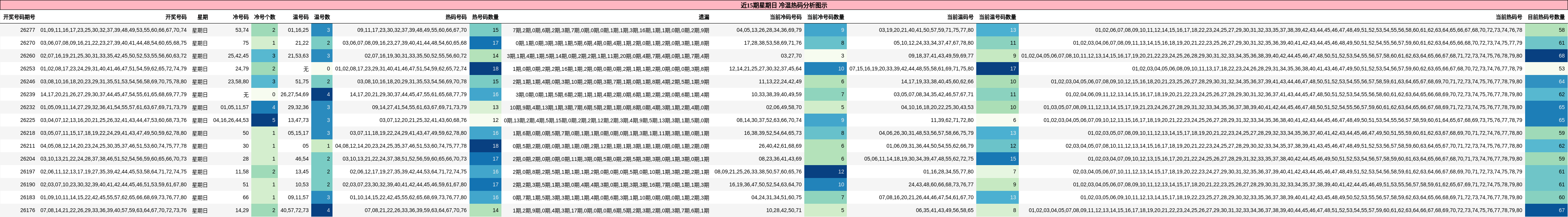The image size is (1568, 217).
Task: Click warm numbers cell 40,57,72,73
Action: coord(295,210)
